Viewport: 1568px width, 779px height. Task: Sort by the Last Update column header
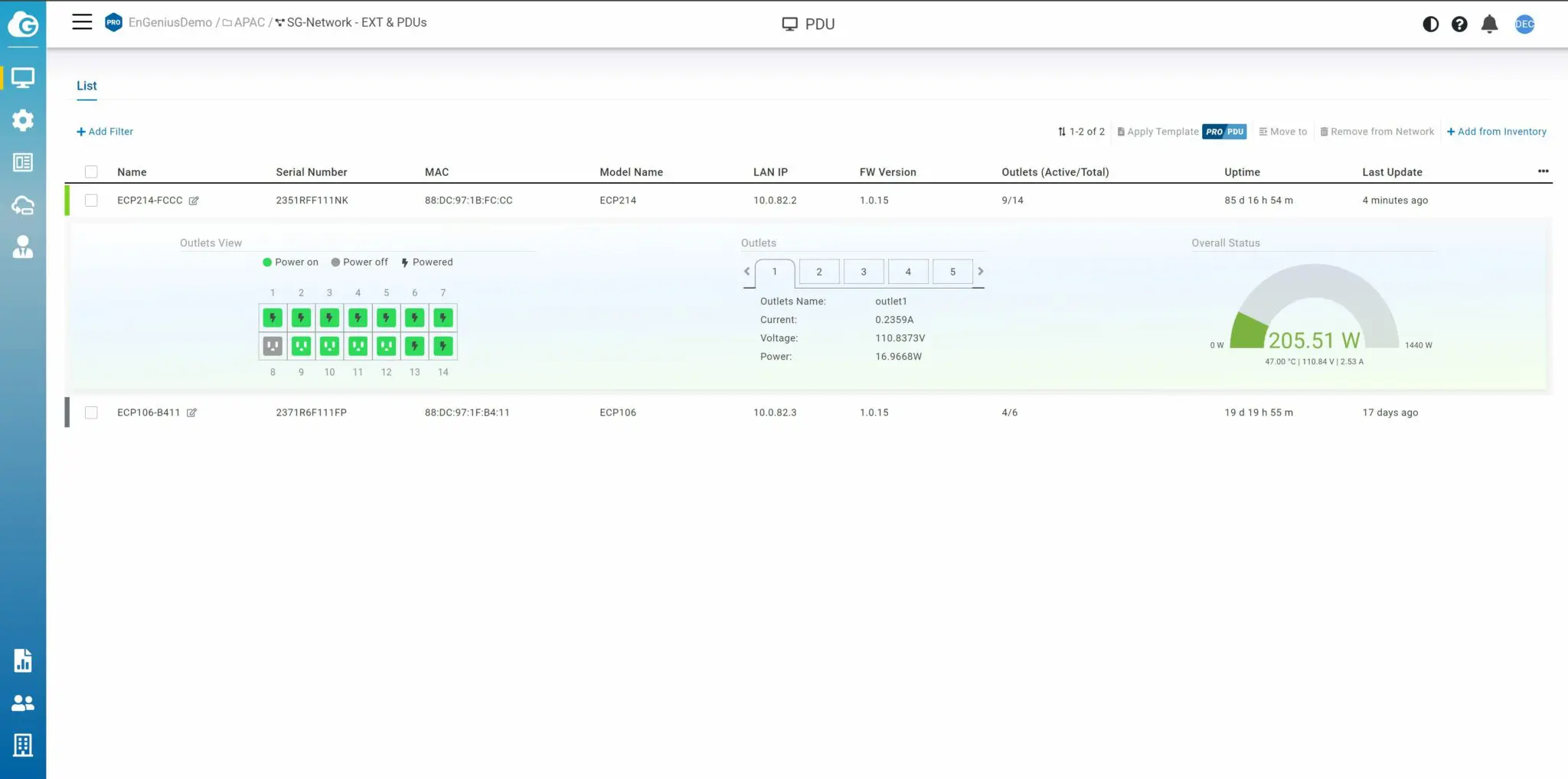click(x=1392, y=172)
